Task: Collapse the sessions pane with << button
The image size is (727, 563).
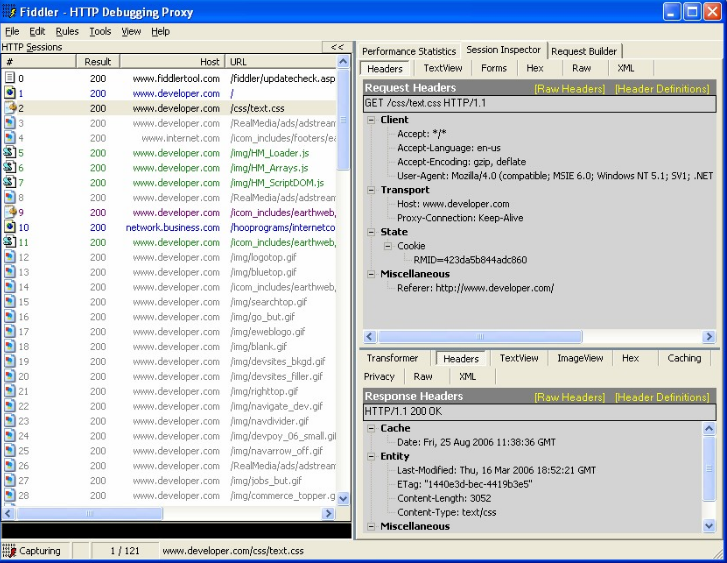Action: [x=337, y=47]
